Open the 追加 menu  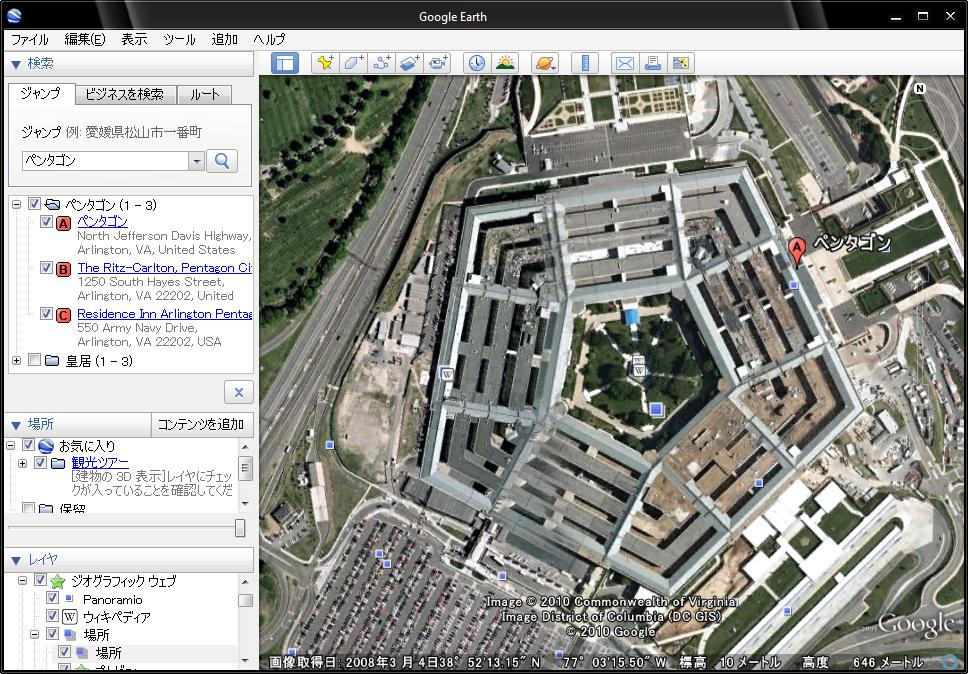tap(225, 40)
